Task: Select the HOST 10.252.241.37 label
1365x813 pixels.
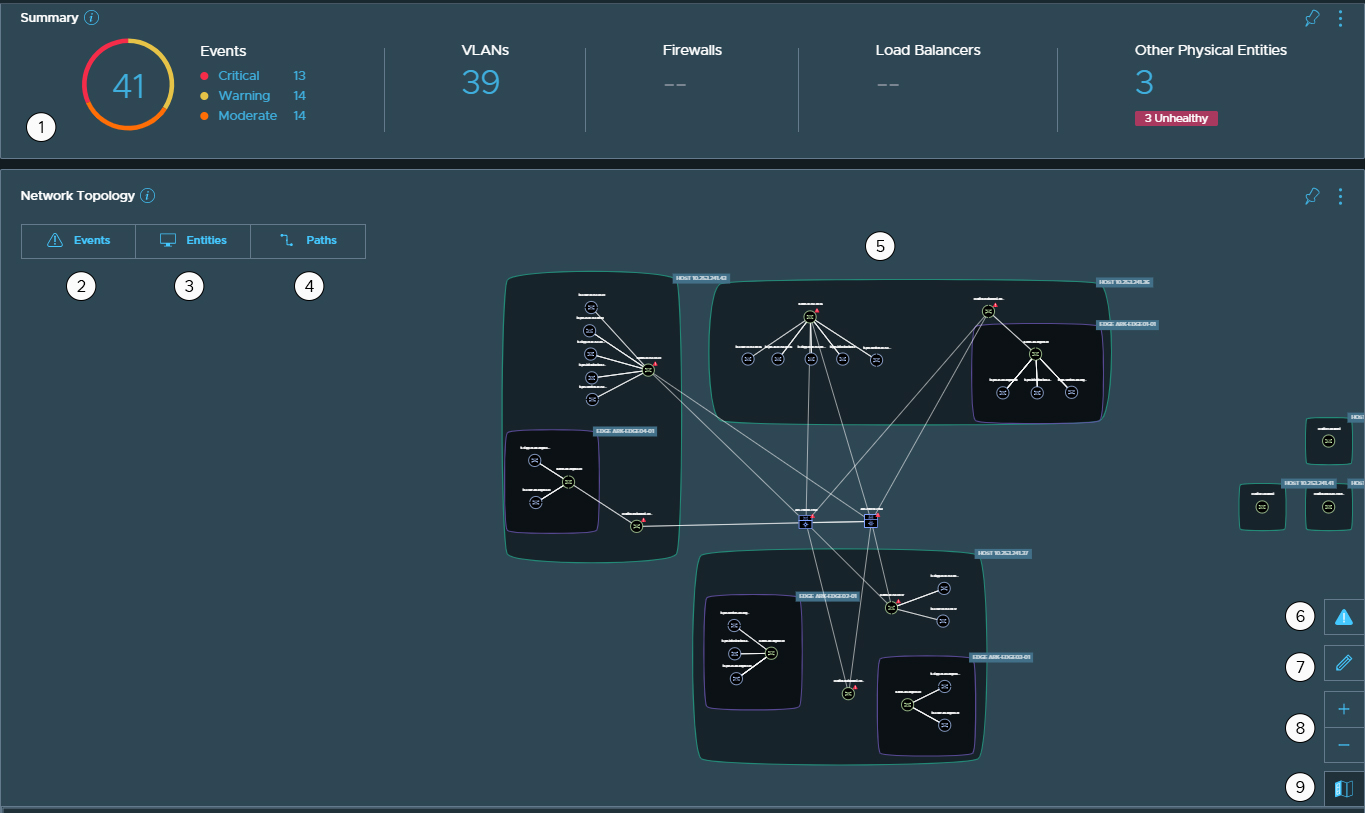Action: [x=1003, y=553]
